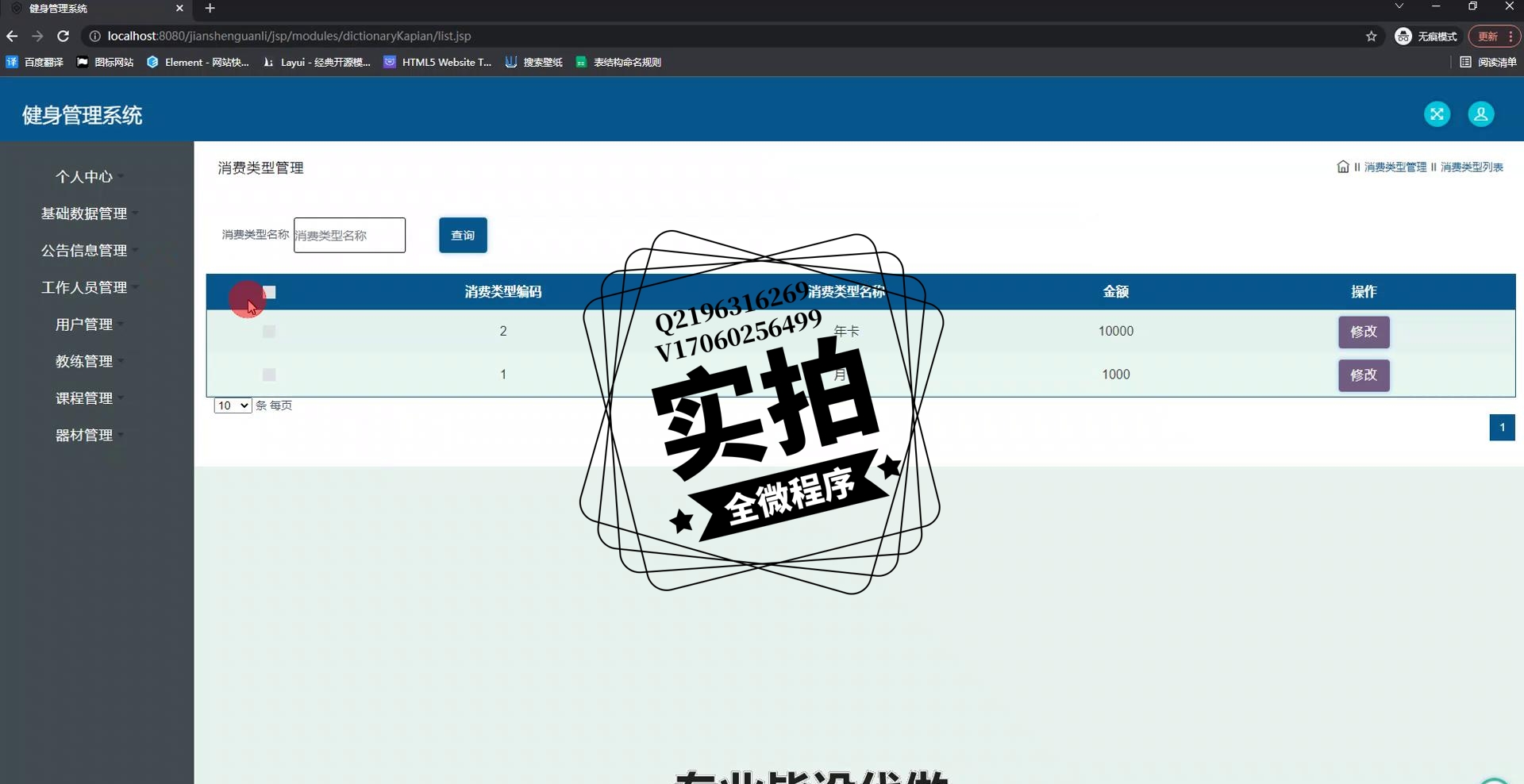Click the amount cell 10000
Viewport: 1524px width, 784px height.
(x=1115, y=331)
